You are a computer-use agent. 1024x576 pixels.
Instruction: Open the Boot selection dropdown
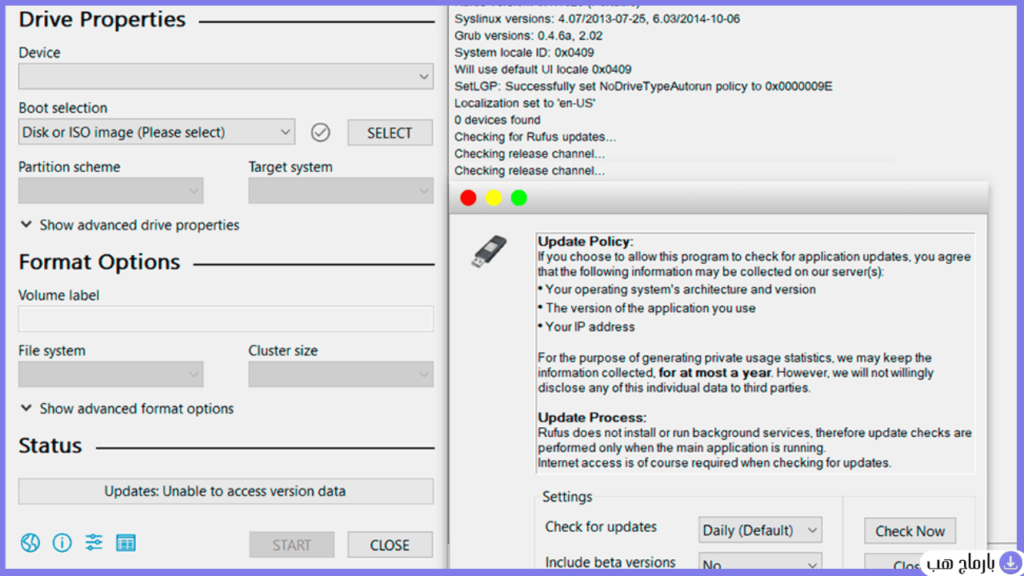click(157, 133)
